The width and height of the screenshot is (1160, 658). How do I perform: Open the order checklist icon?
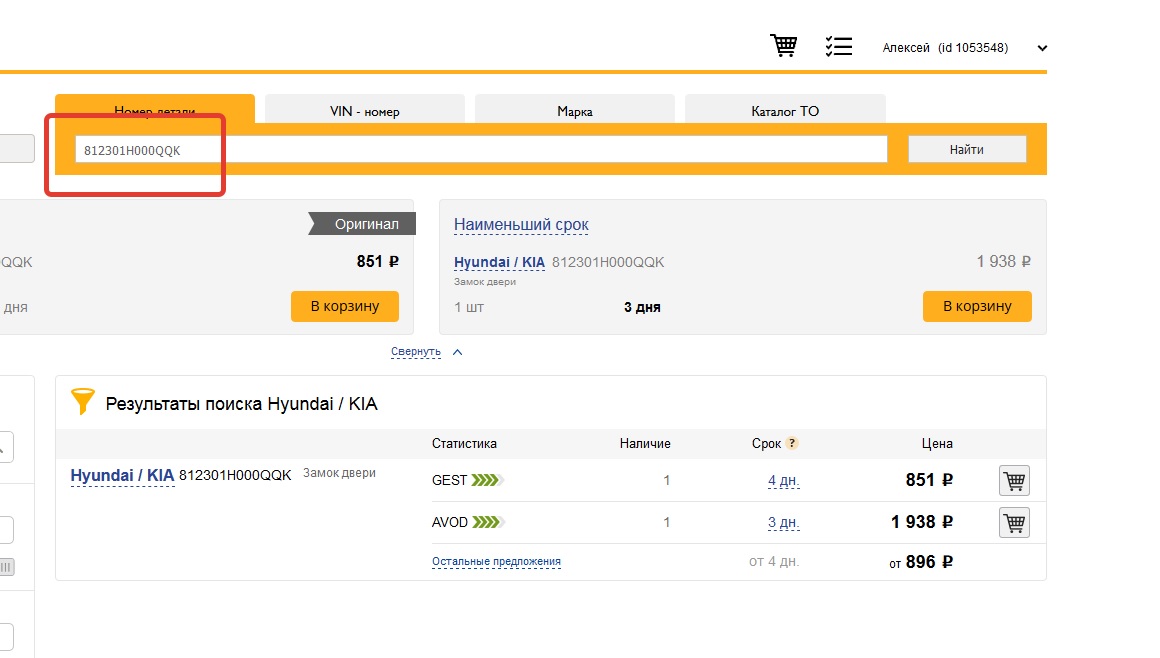tap(838, 46)
